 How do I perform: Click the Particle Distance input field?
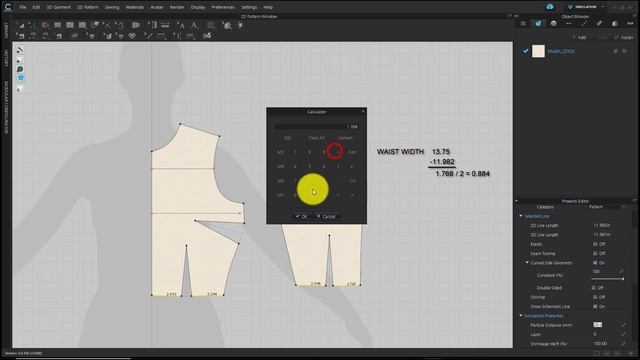tap(598, 325)
